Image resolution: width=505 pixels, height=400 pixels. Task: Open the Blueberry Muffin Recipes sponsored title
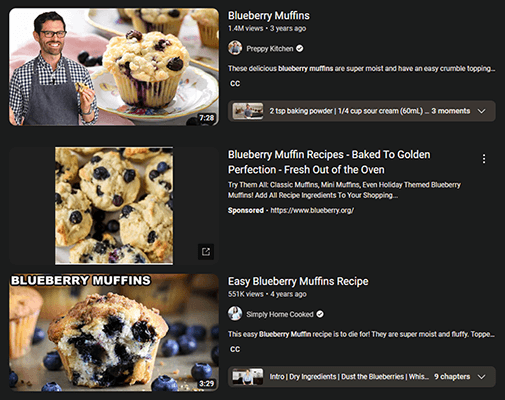329,162
